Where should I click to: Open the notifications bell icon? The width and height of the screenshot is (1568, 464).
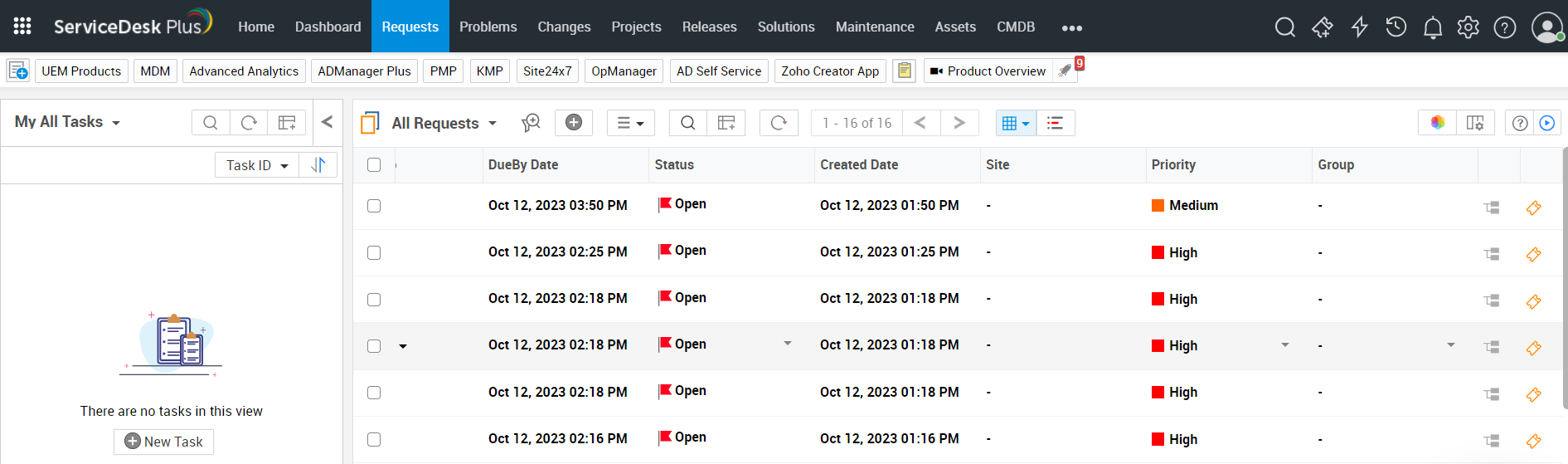click(1432, 28)
